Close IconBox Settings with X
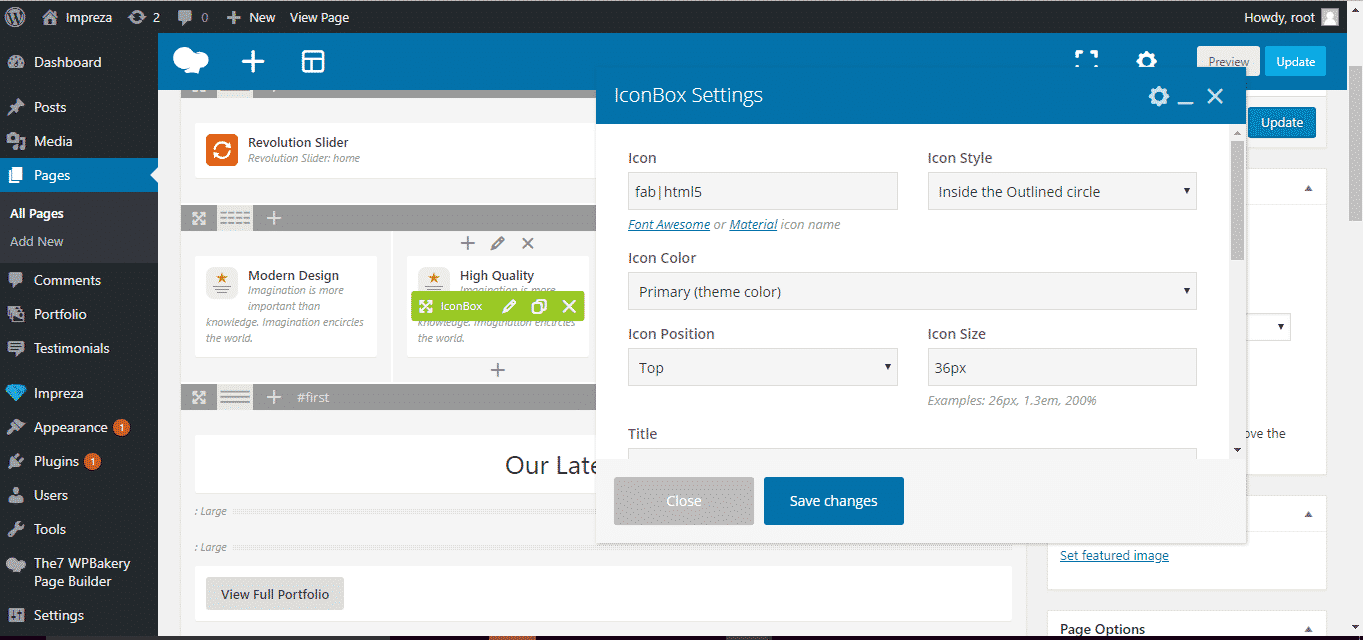 pyautogui.click(x=1215, y=96)
